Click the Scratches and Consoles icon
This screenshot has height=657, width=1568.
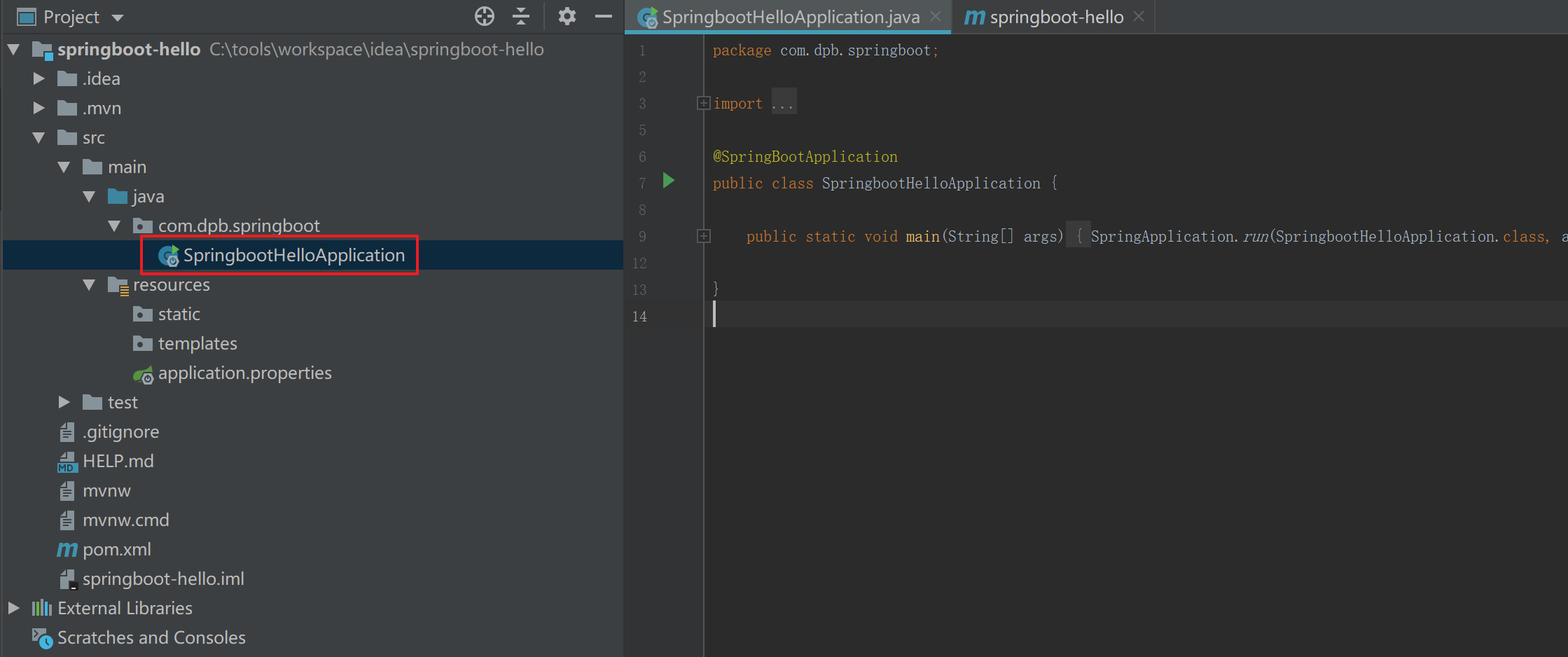42,638
